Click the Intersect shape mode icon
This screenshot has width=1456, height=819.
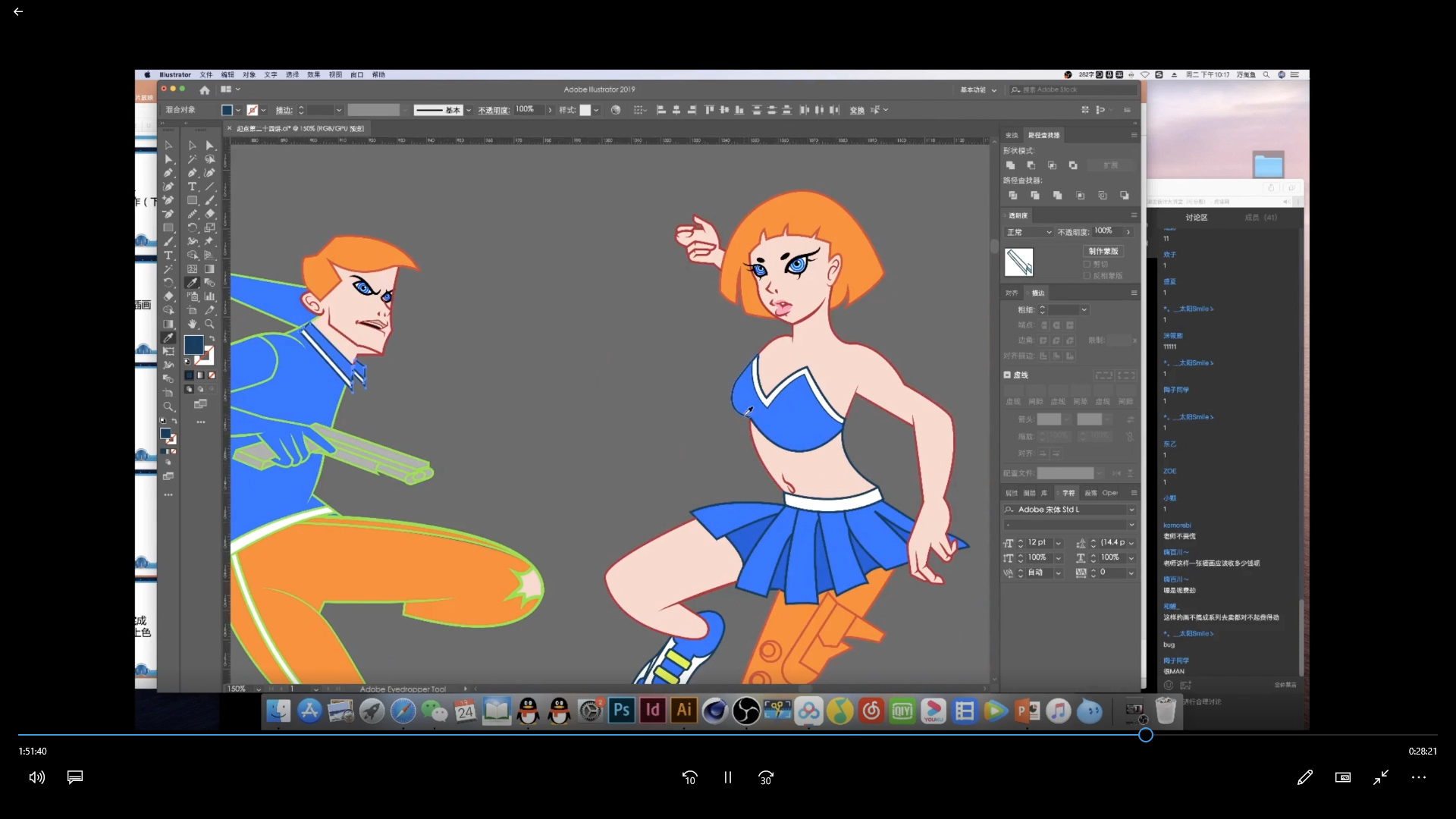(x=1052, y=165)
